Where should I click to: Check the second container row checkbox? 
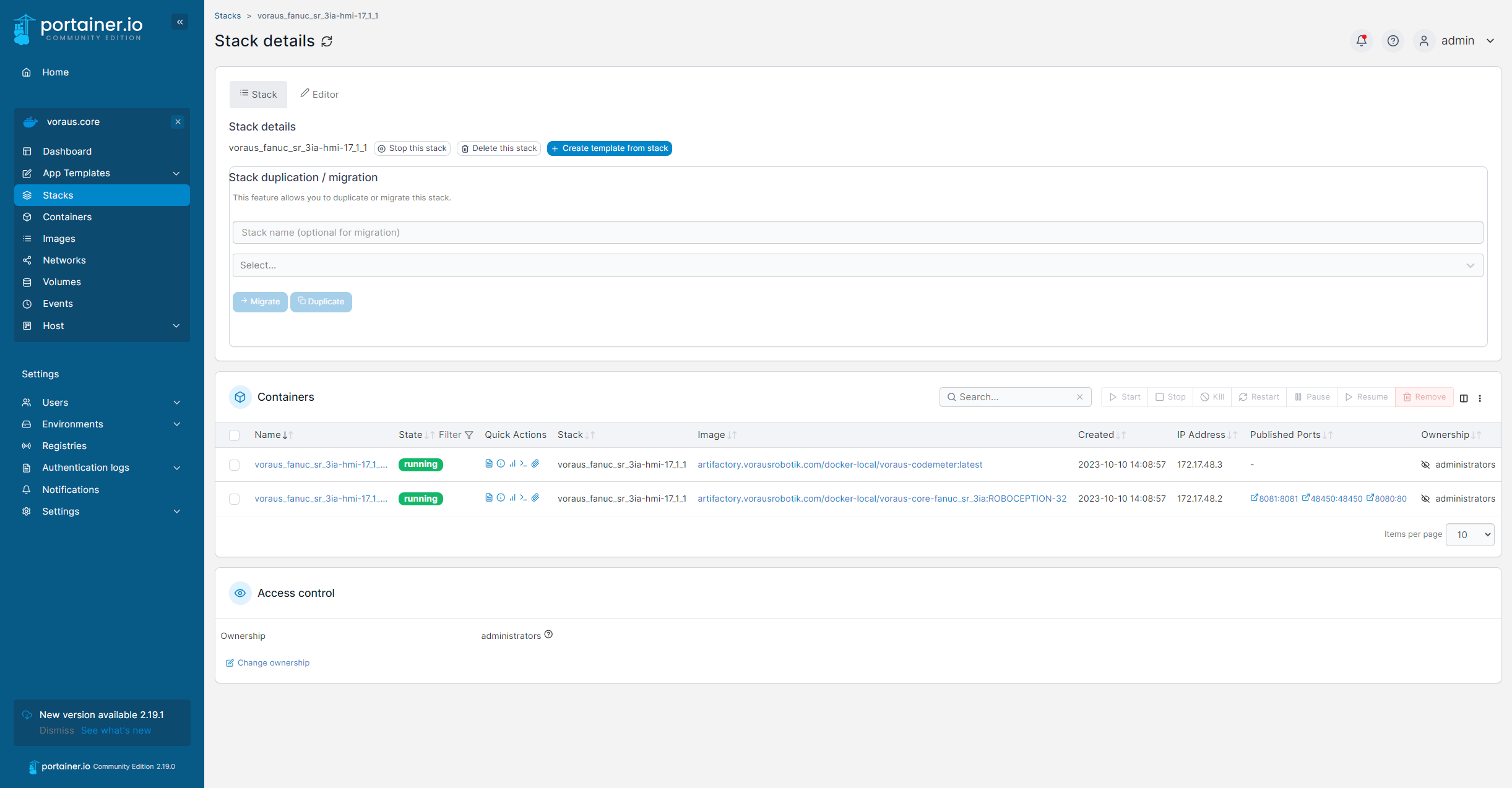click(234, 499)
